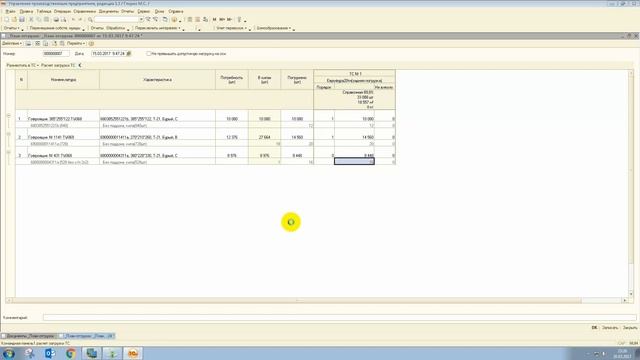Click the Cut scissors toolbar icon

[31, 20]
